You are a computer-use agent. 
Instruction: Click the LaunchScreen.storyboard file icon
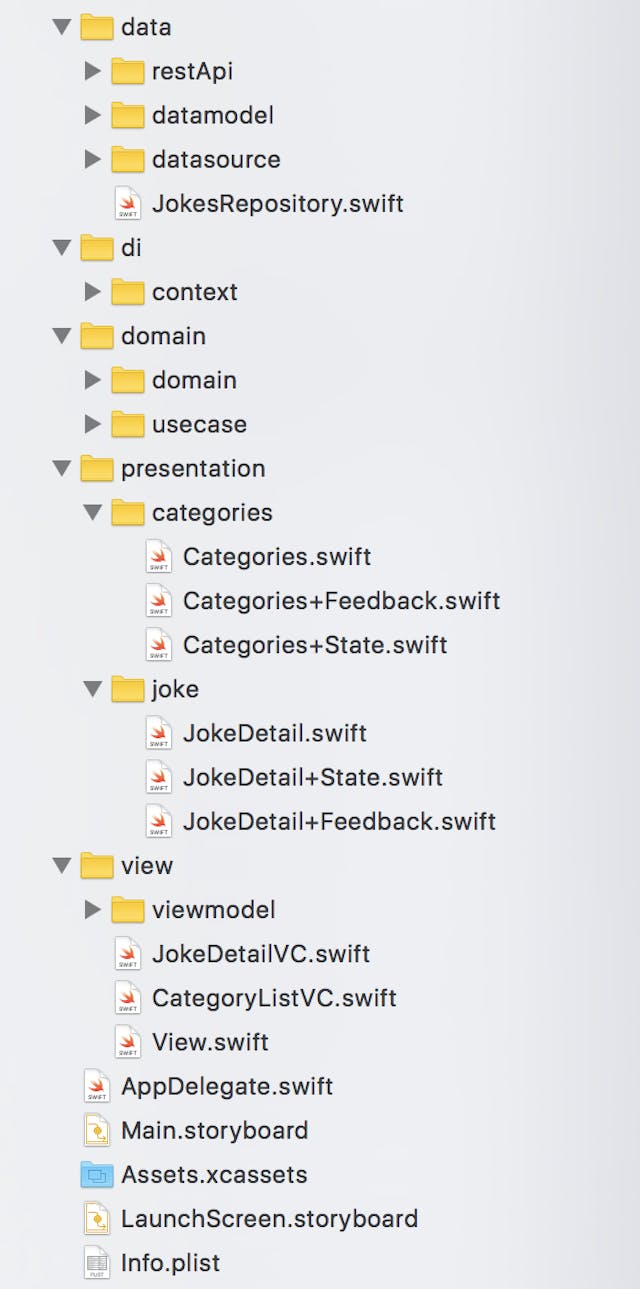(x=97, y=1219)
